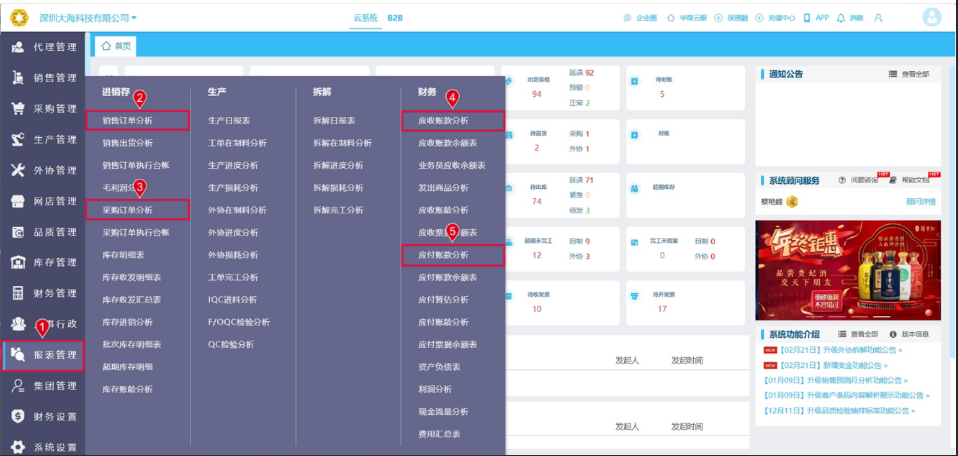This screenshot has width=958, height=456.
Task: Open 系统设置 in the left sidebar
Action: coord(44,447)
